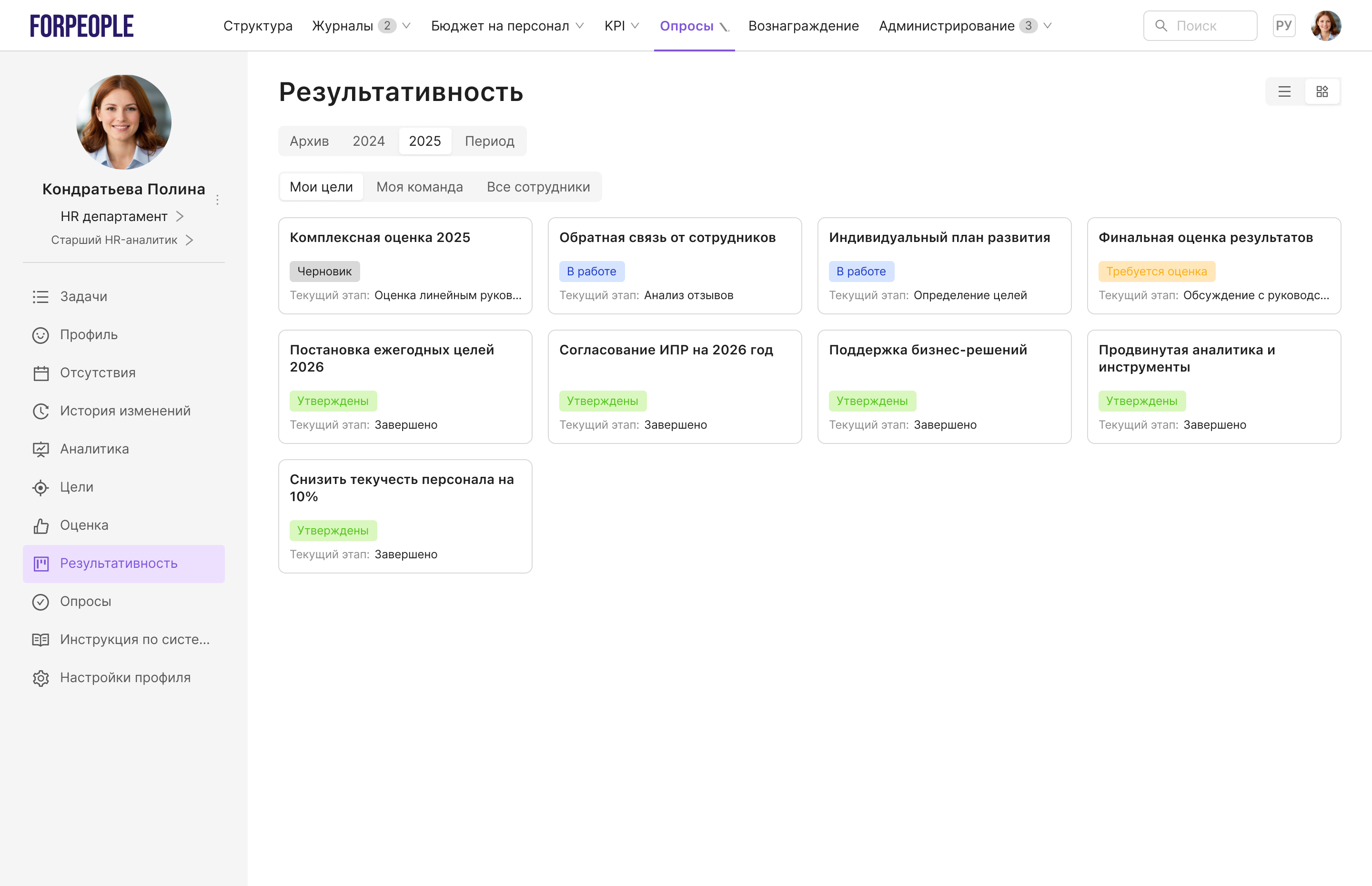Select the Моя команда filter
The image size is (1372, 886).
(x=419, y=186)
